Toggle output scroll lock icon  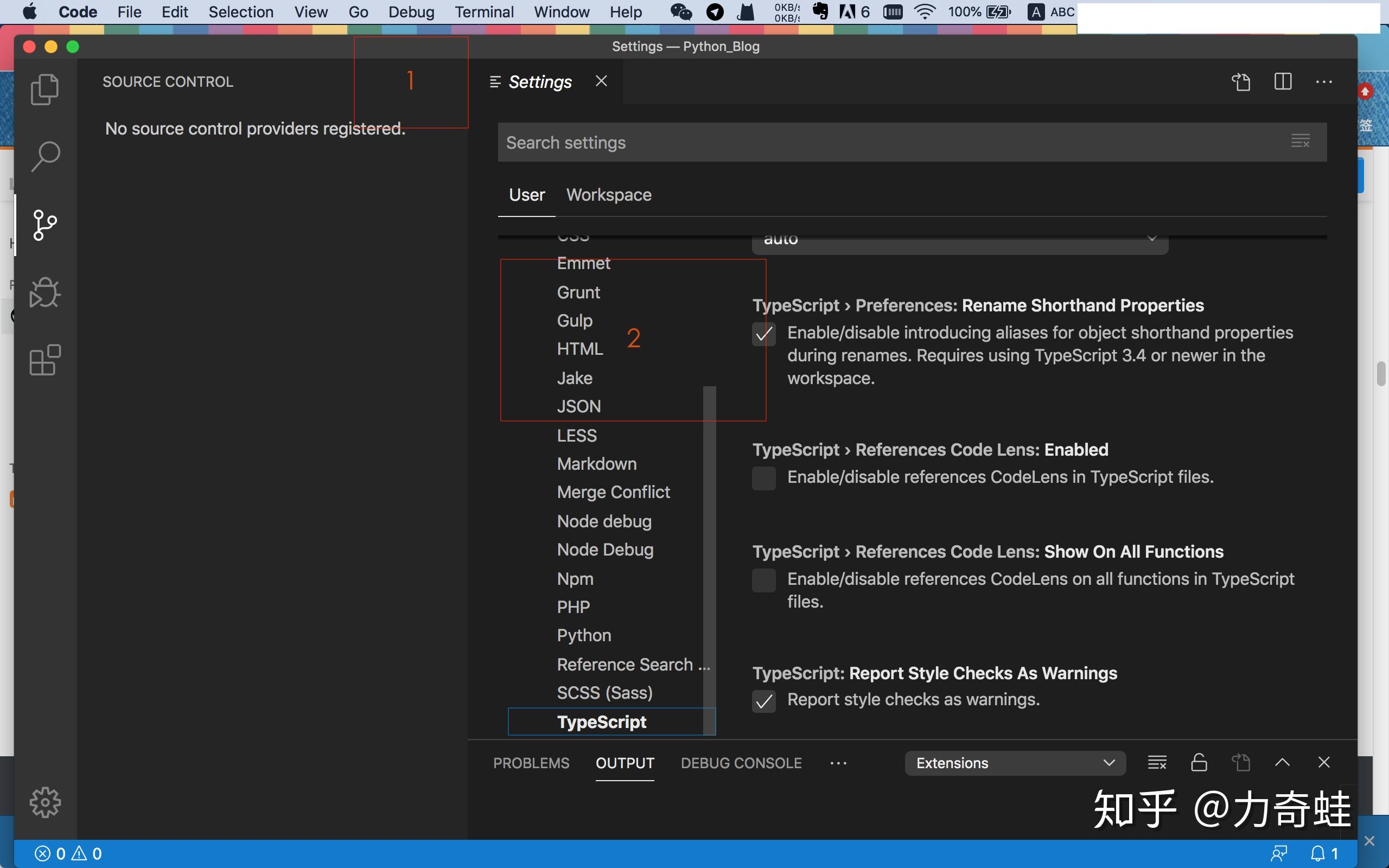[1199, 762]
